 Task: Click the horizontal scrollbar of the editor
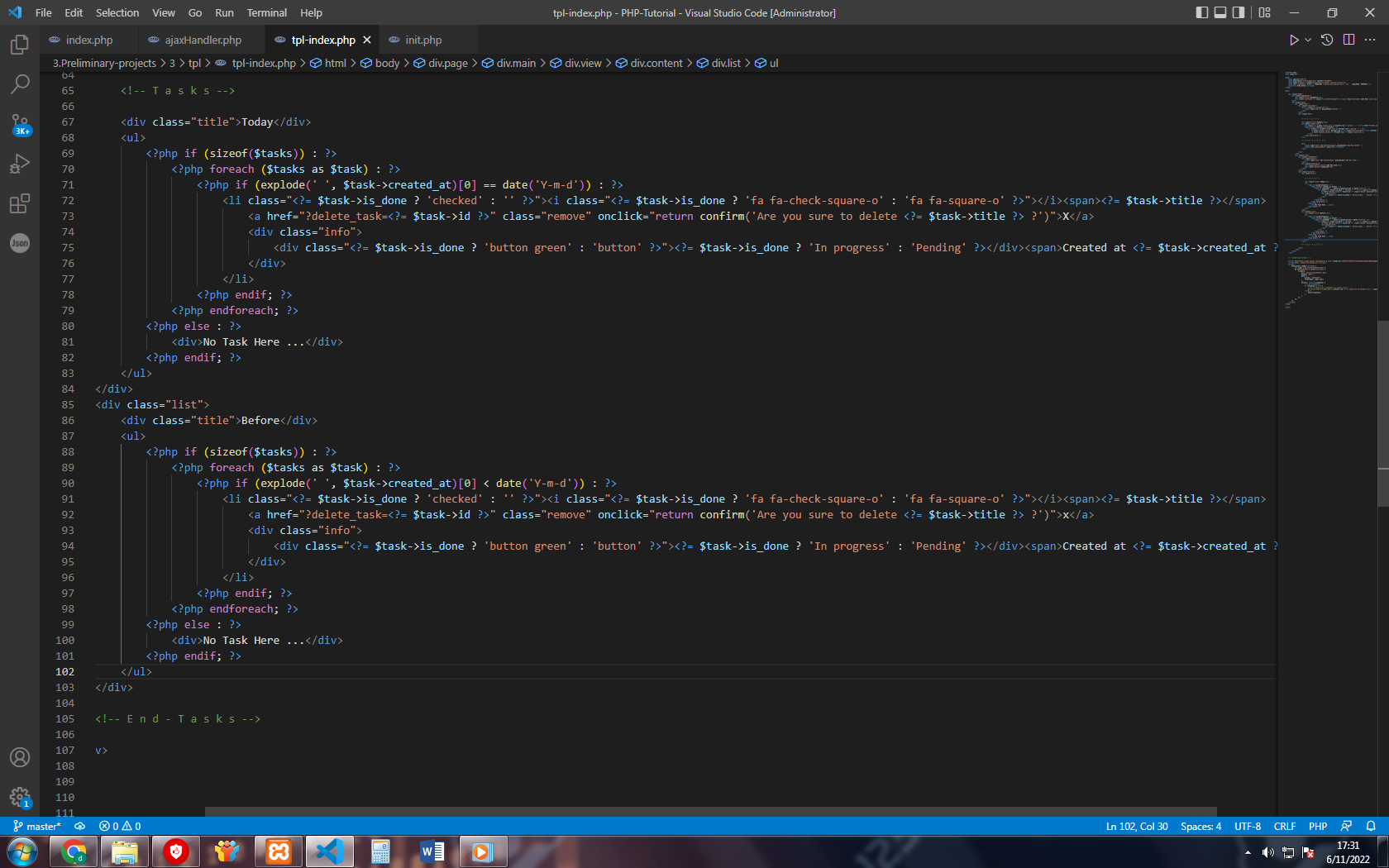[711, 812]
